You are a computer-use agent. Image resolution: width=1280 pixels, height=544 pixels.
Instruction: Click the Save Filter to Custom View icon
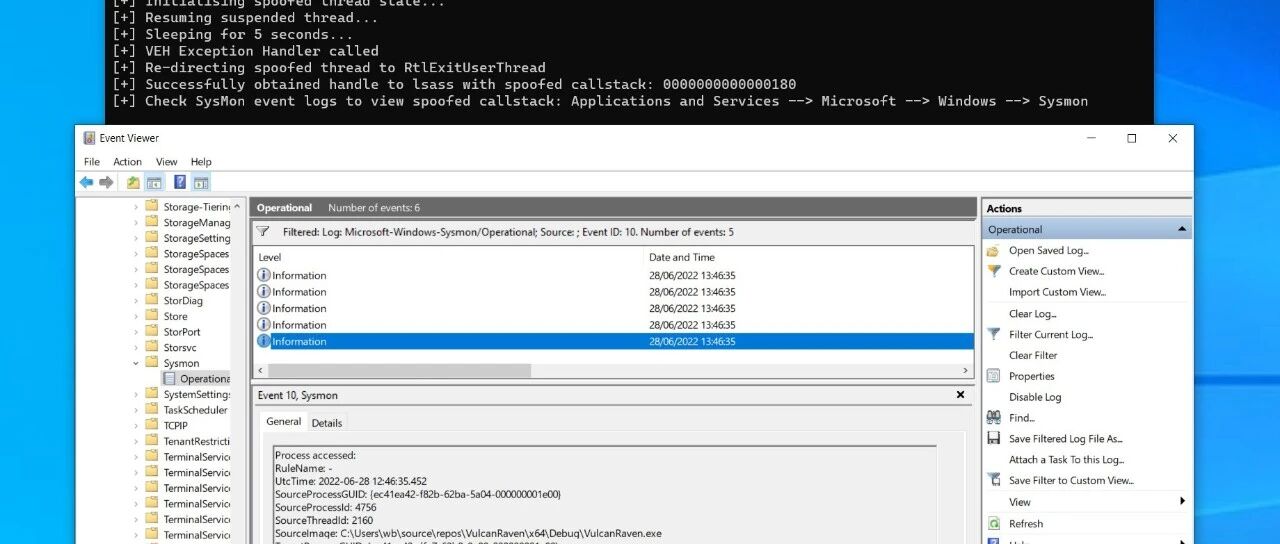(x=993, y=480)
